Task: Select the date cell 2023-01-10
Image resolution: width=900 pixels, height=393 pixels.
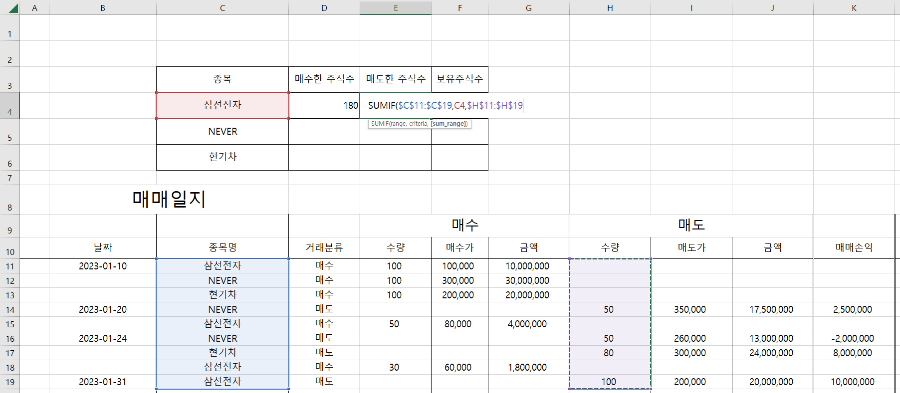Action: pyautogui.click(x=103, y=266)
